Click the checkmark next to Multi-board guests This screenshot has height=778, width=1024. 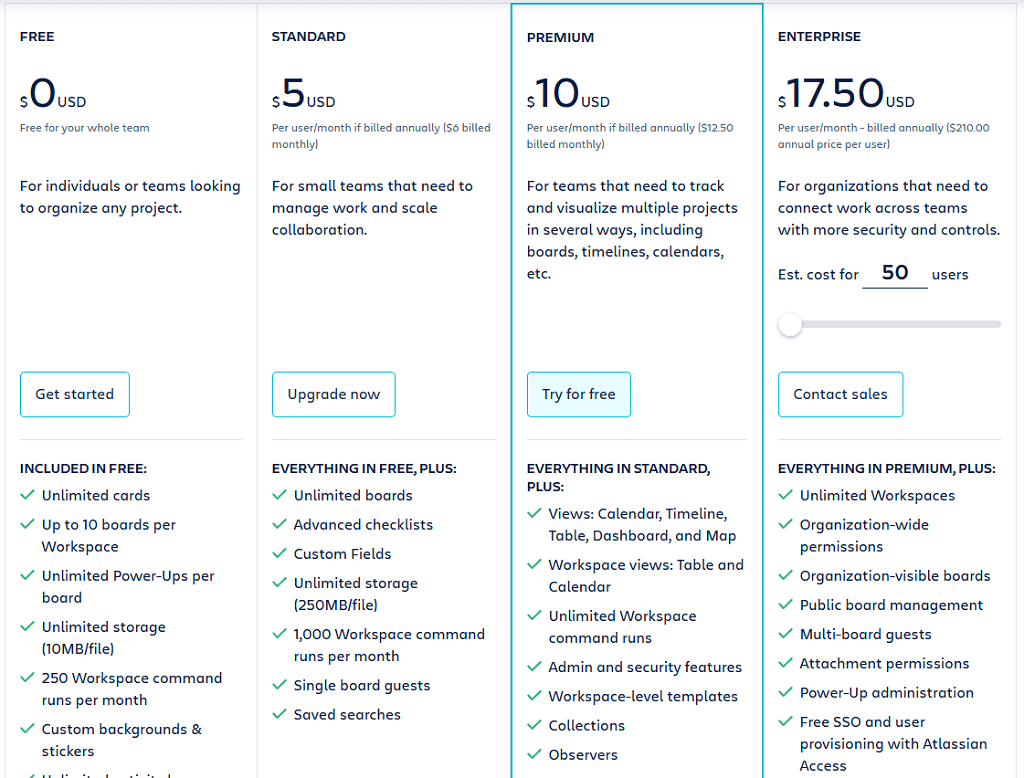coord(785,634)
